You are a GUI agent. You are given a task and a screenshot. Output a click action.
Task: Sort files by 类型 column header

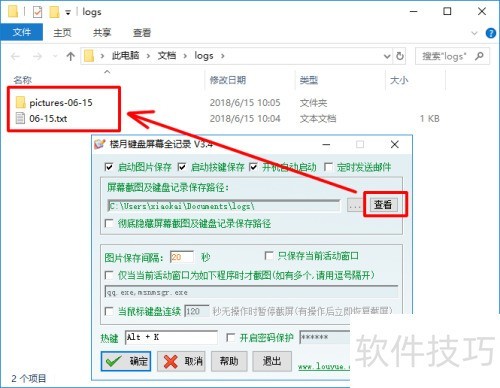pyautogui.click(x=309, y=80)
